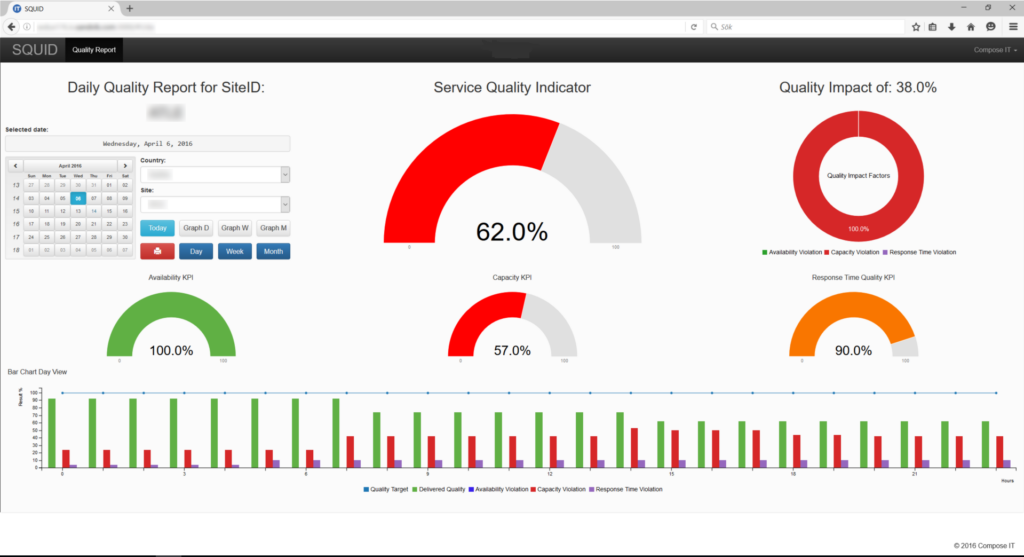Viewport: 1024px width, 557px height.
Task: Open the Firefox hamburger menu
Action: pos(1012,27)
